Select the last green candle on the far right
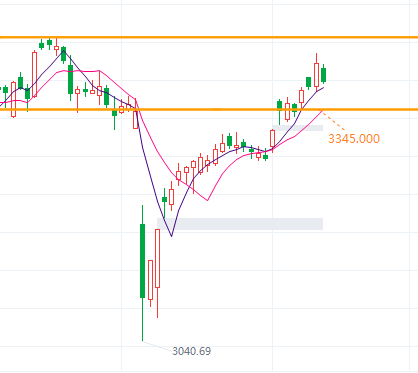This screenshot has height=373, width=418. (323, 75)
